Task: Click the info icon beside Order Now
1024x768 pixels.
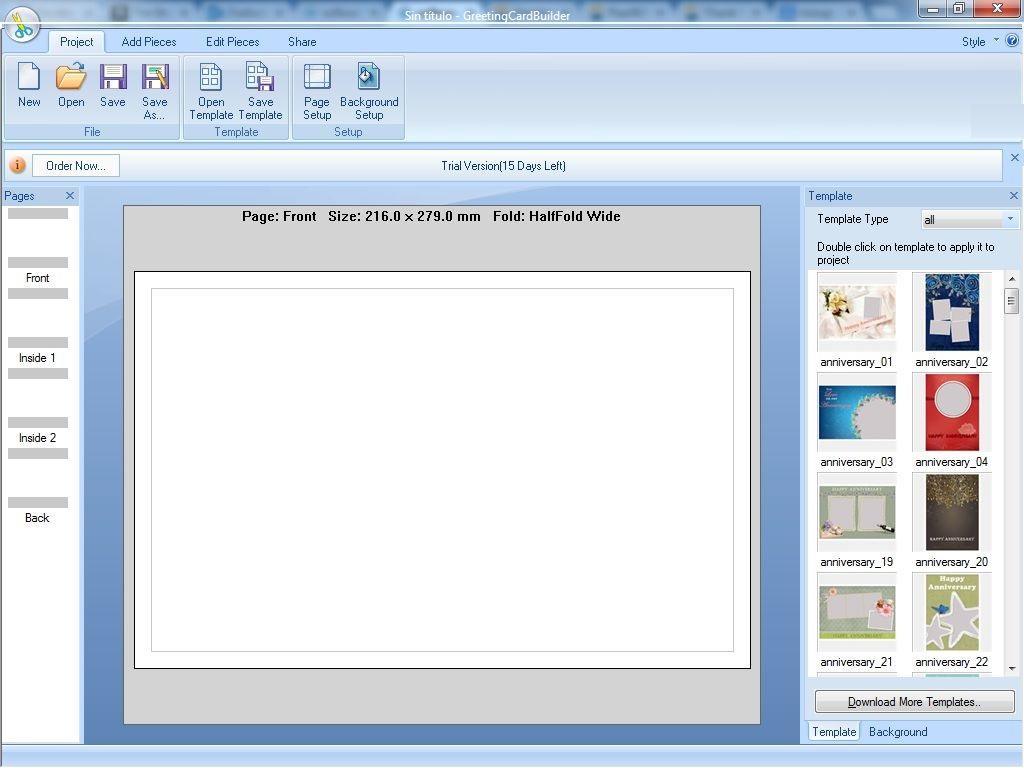Action: [x=16, y=165]
